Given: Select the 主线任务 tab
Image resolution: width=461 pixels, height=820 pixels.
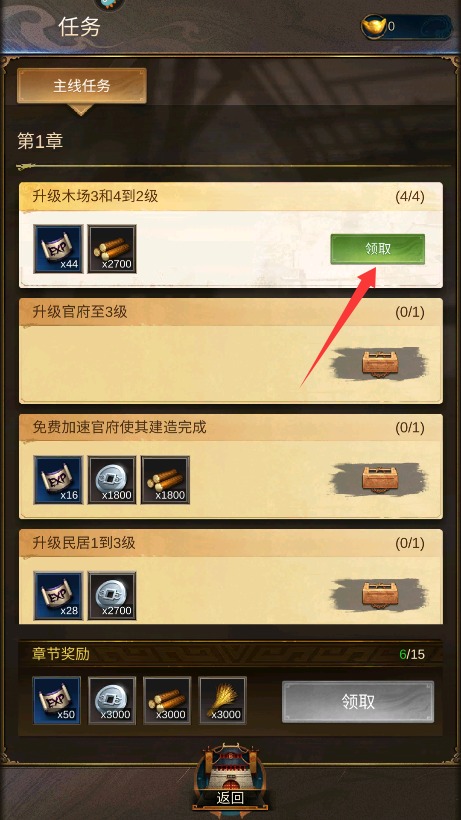Looking at the screenshot, I should pos(82,86).
